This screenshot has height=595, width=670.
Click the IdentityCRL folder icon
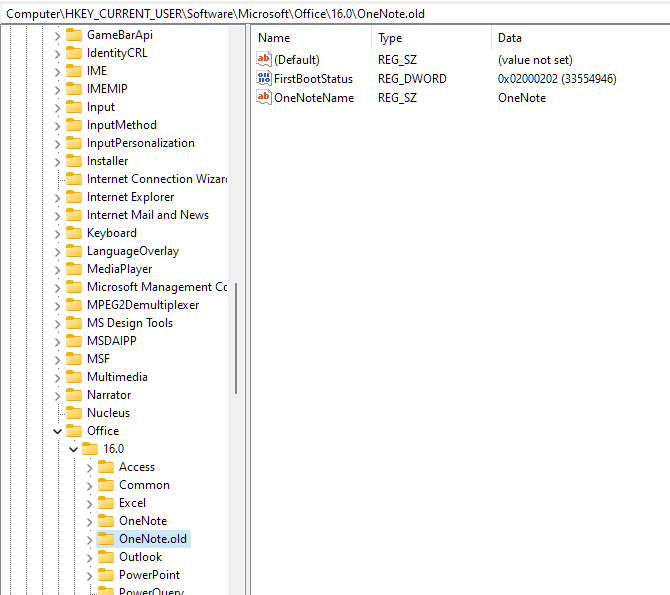(x=74, y=53)
